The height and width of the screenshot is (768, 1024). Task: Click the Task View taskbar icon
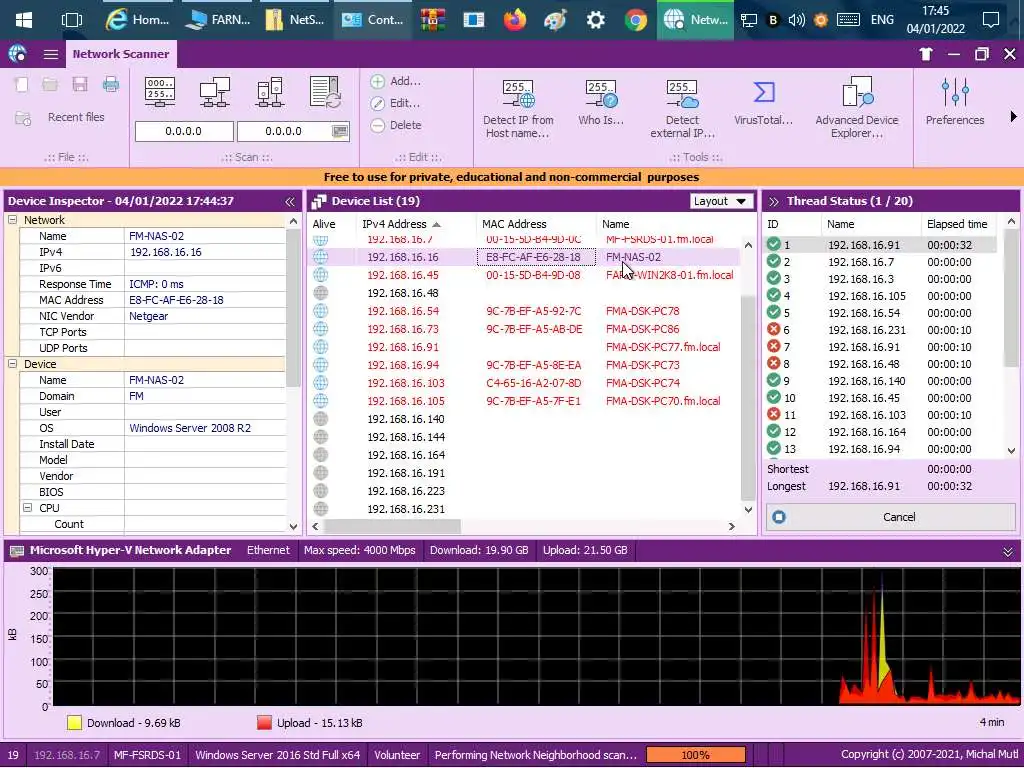click(x=71, y=20)
